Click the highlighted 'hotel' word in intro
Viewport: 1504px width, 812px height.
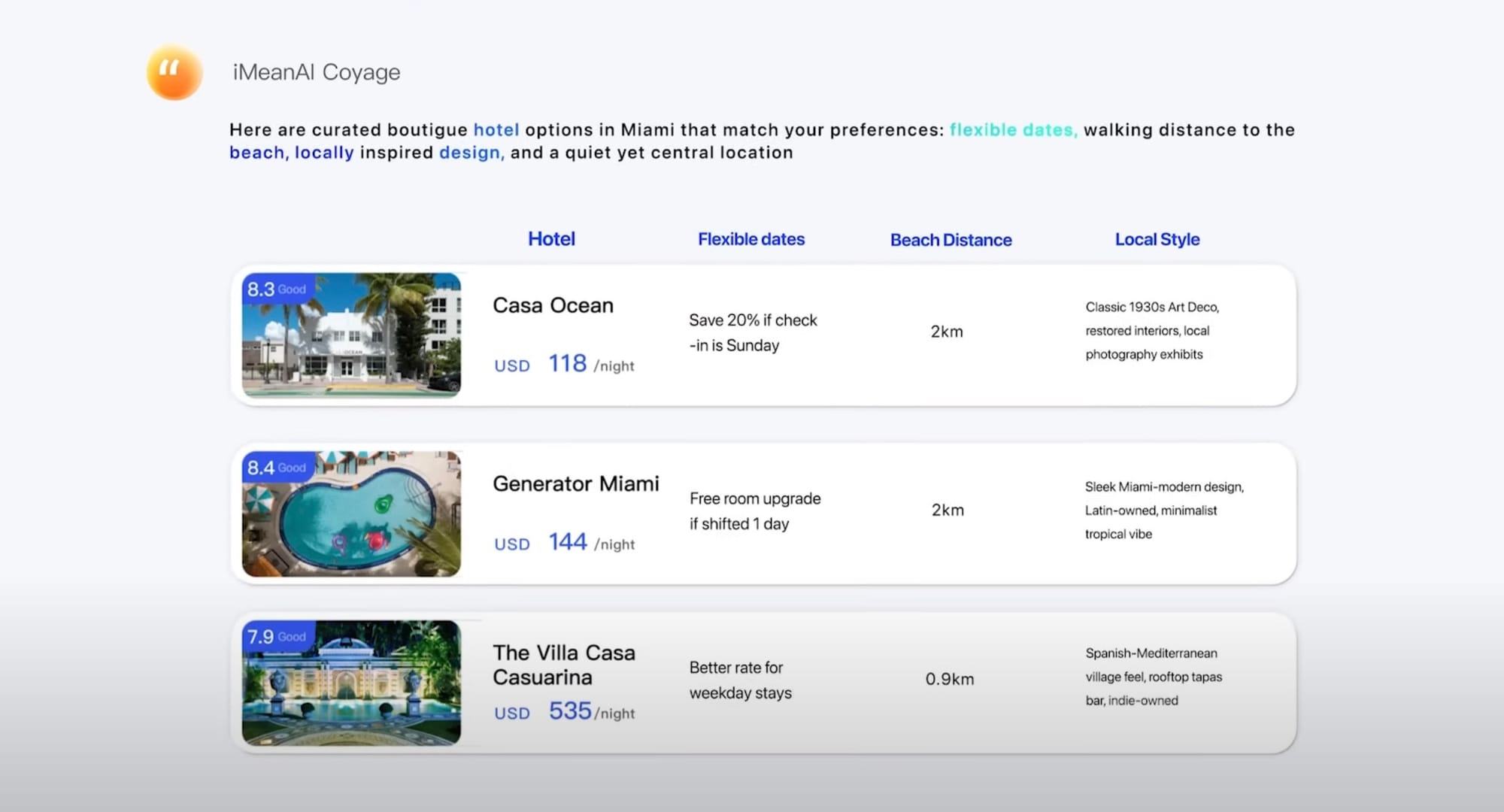click(x=496, y=130)
